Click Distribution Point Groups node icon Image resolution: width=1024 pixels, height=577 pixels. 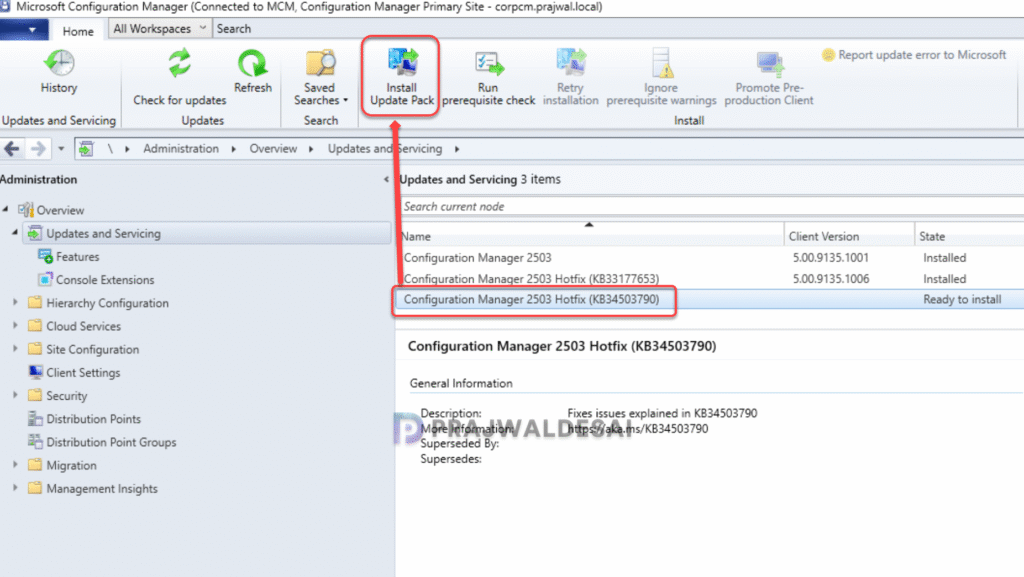[35, 441]
